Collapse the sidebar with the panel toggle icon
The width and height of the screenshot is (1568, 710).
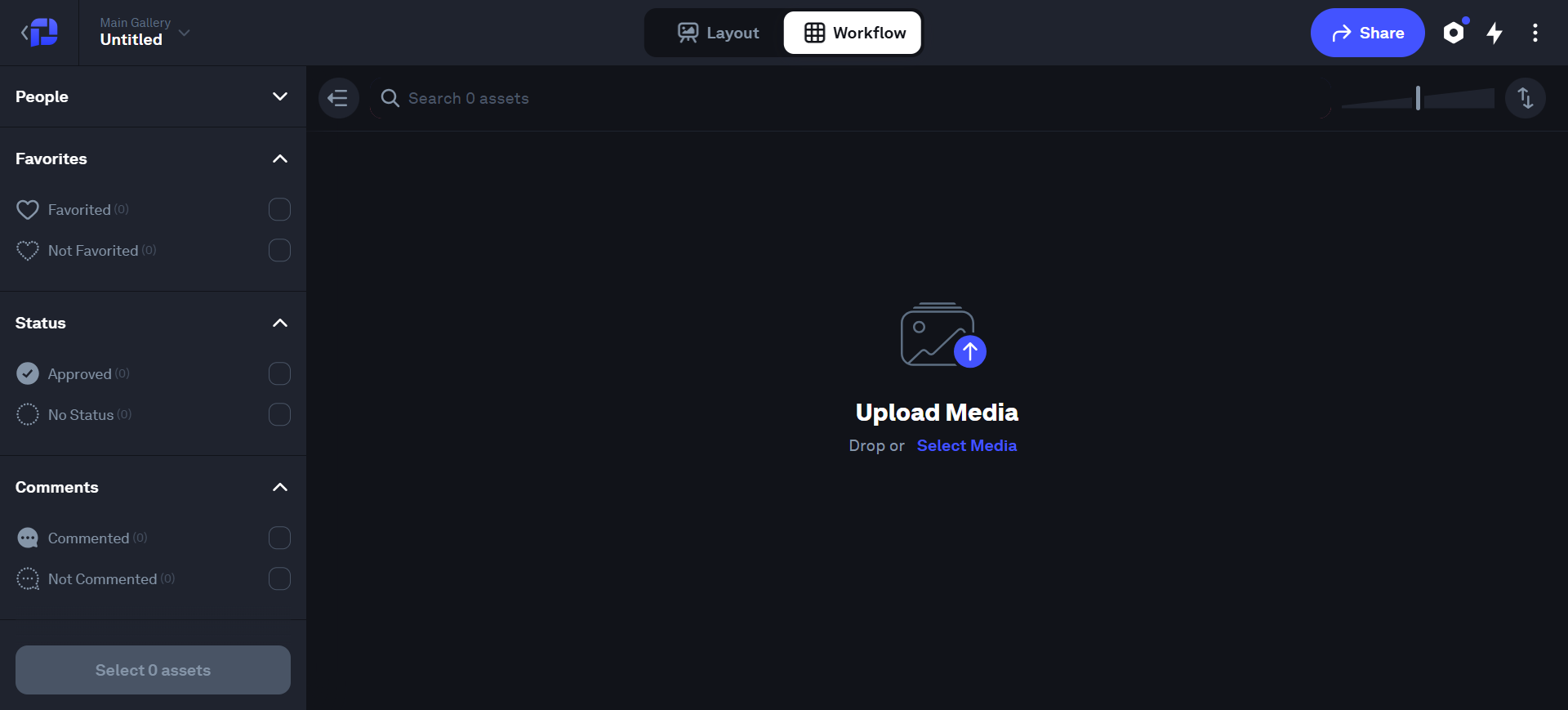(x=339, y=98)
